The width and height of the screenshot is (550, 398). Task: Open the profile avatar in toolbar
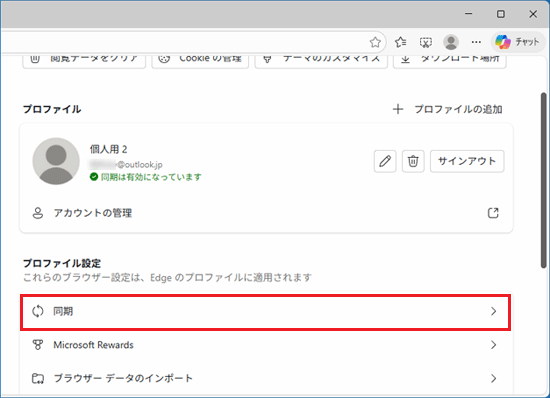[x=451, y=42]
